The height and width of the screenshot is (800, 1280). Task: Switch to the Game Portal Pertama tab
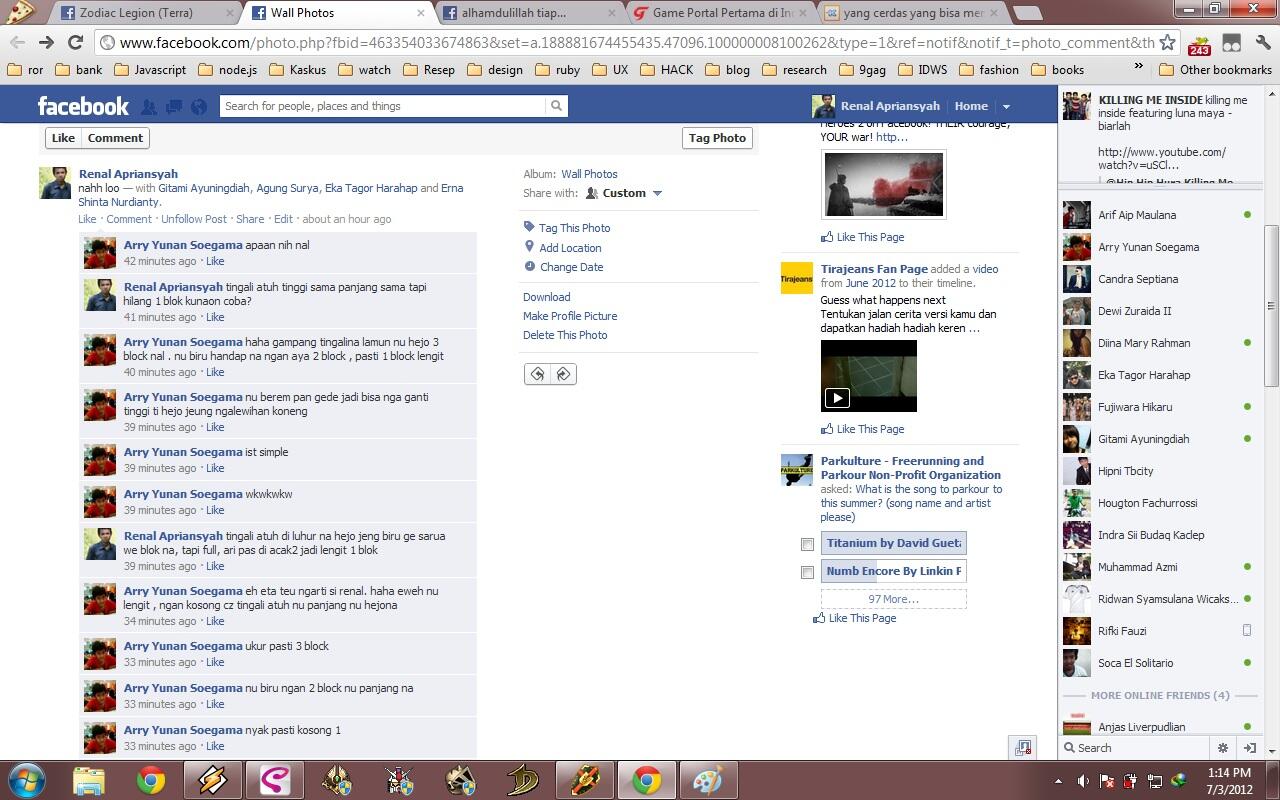click(718, 13)
